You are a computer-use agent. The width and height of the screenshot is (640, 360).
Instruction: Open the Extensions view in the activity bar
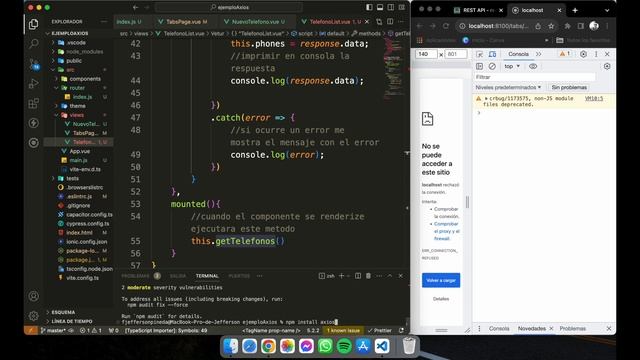[x=33, y=103]
